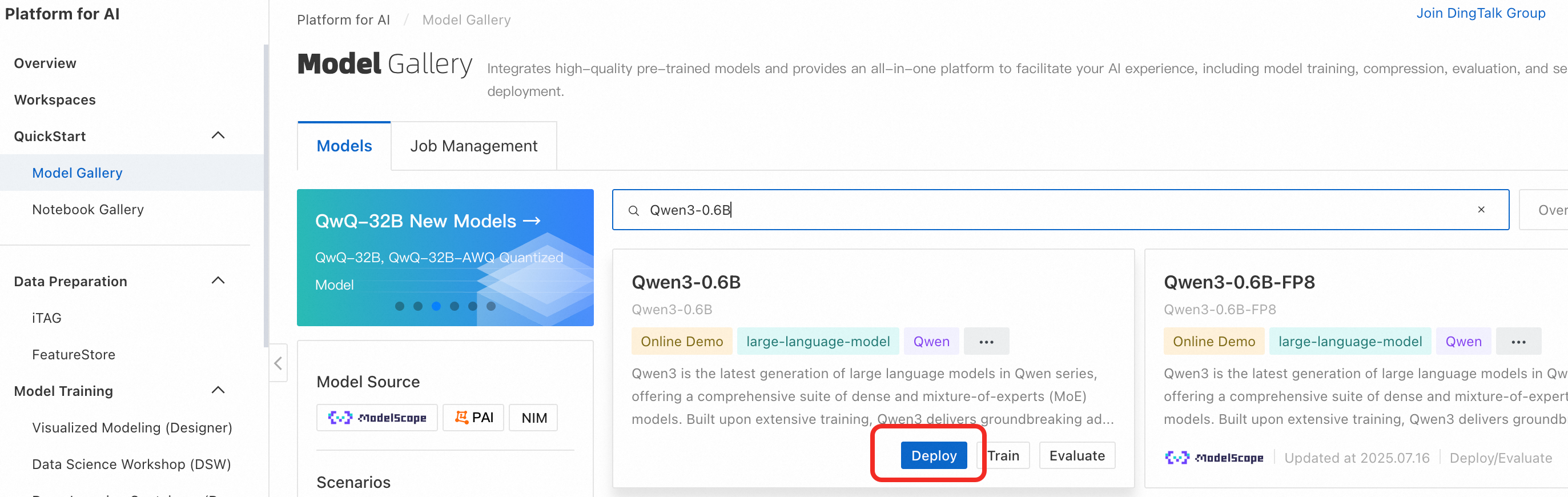Collapse the sidebar with the arrow handle
This screenshot has width=1568, height=497.
tap(278, 364)
